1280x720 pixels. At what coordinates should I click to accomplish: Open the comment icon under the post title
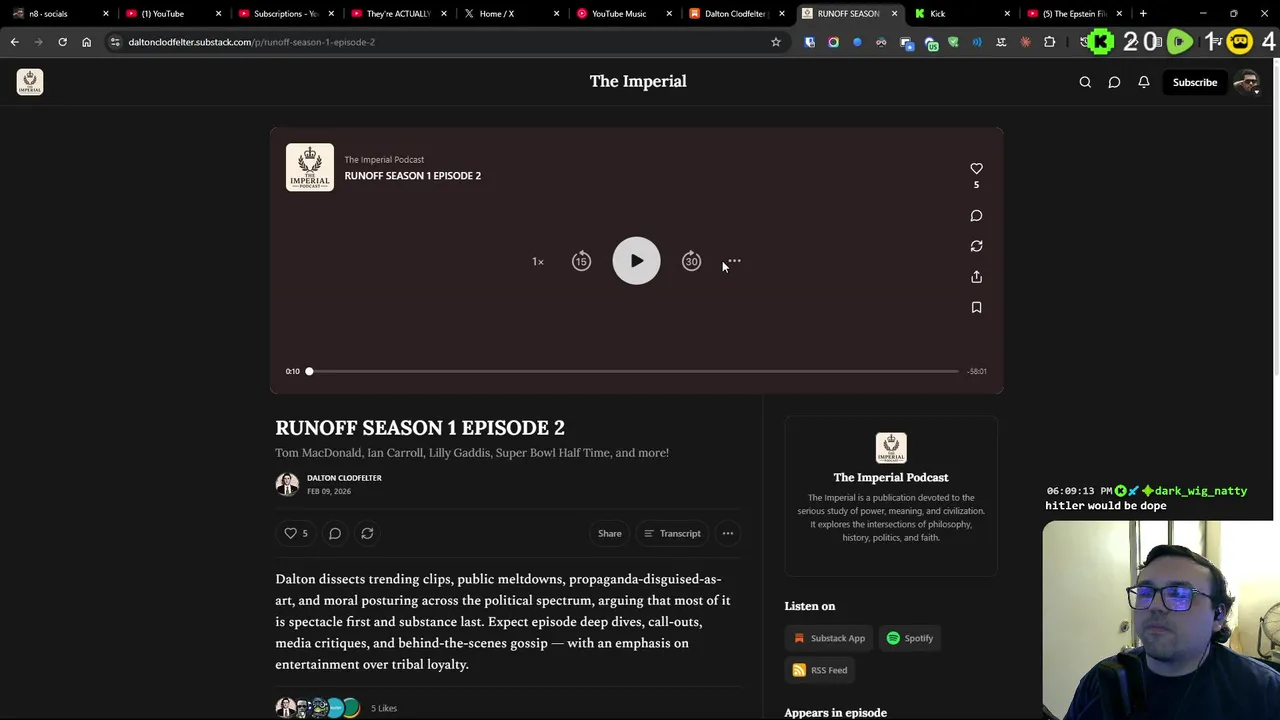tap(335, 533)
